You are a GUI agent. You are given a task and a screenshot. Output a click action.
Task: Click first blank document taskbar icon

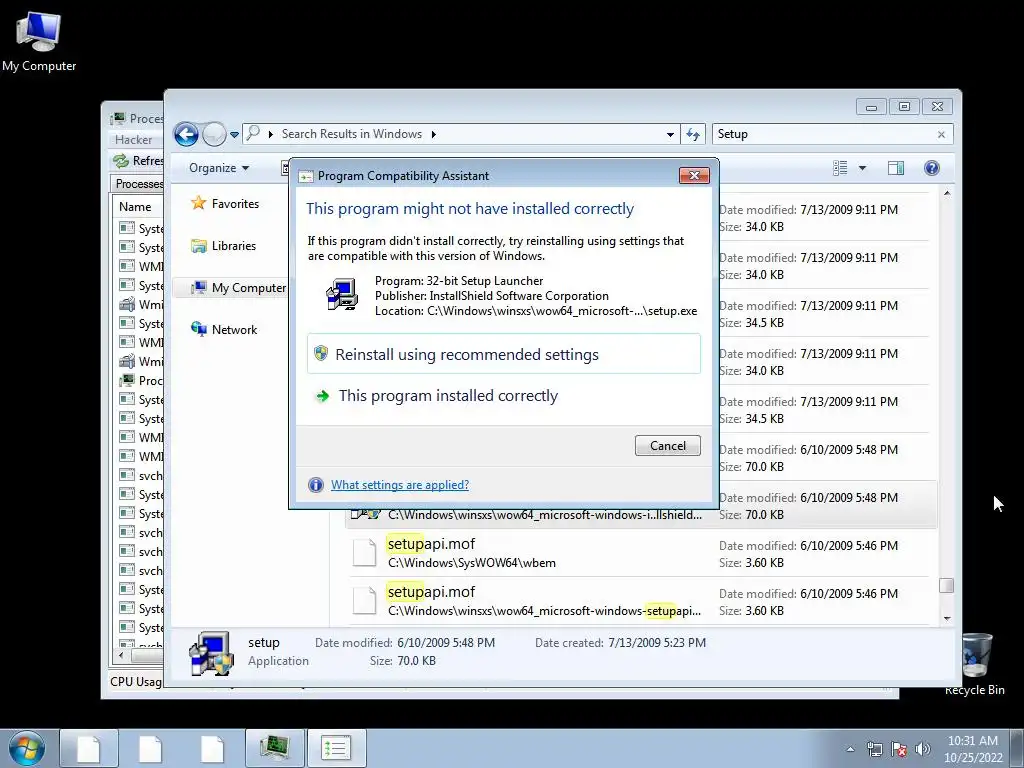pyautogui.click(x=89, y=748)
